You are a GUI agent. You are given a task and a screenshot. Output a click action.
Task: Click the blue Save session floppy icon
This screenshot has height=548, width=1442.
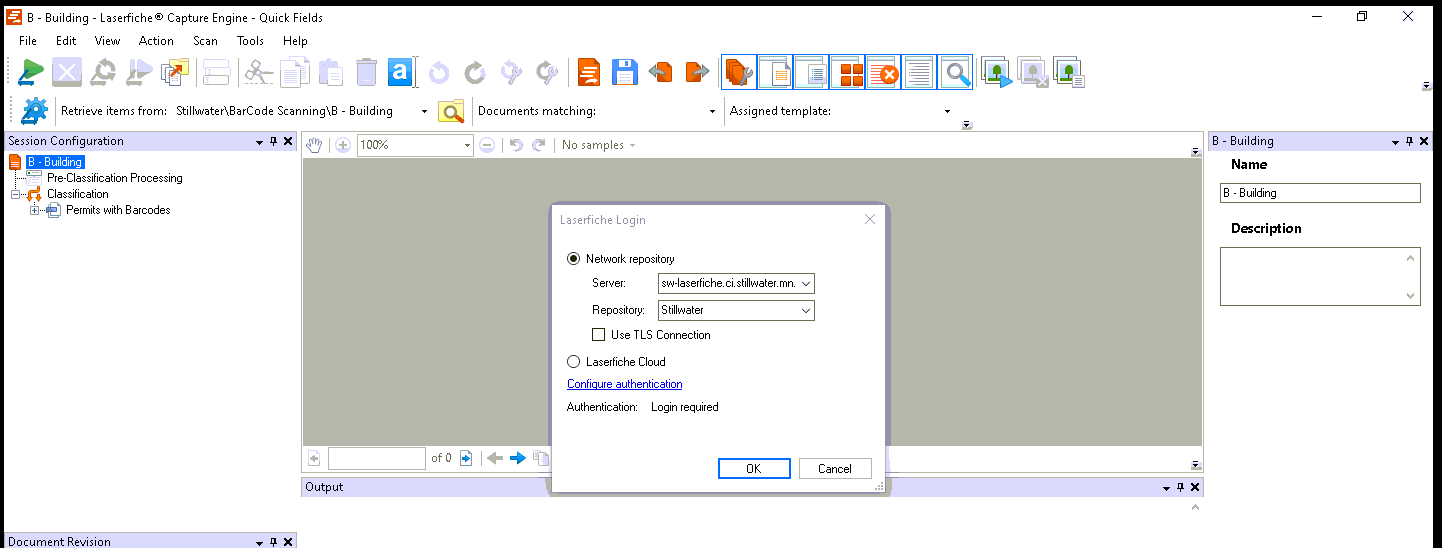625,73
